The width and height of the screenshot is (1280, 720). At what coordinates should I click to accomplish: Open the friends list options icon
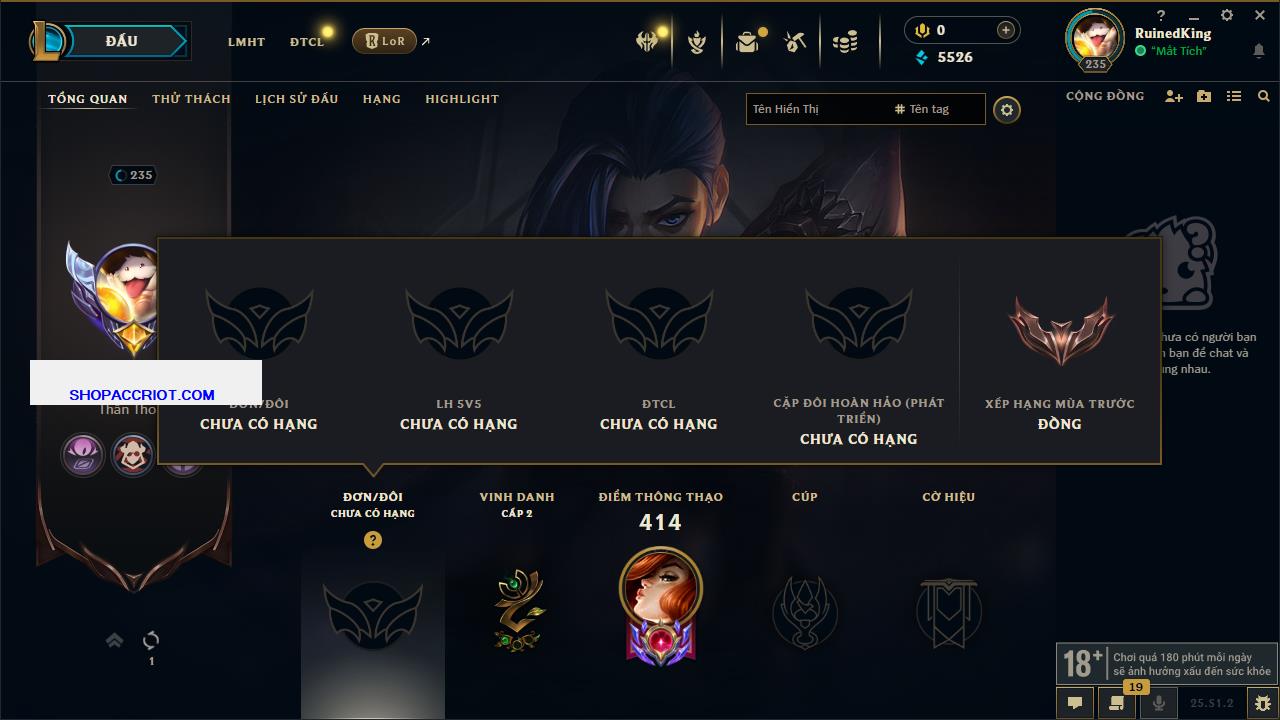coord(1234,96)
